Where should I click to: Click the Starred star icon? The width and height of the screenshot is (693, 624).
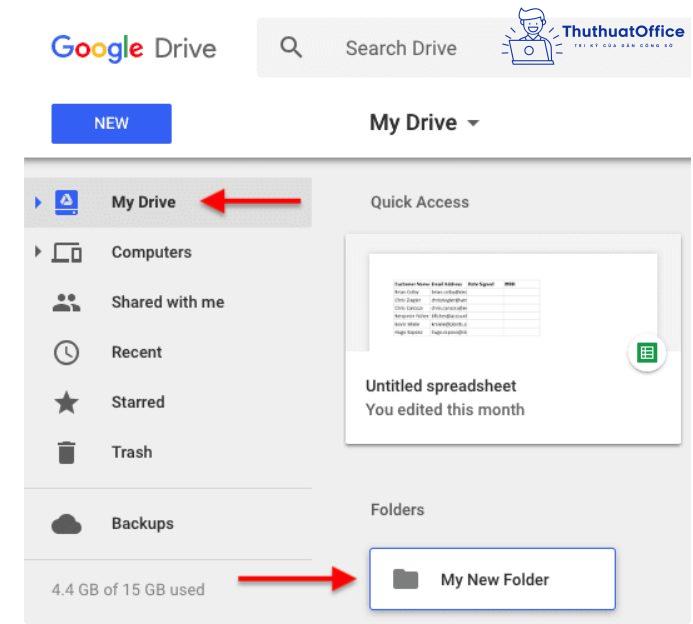click(x=66, y=402)
